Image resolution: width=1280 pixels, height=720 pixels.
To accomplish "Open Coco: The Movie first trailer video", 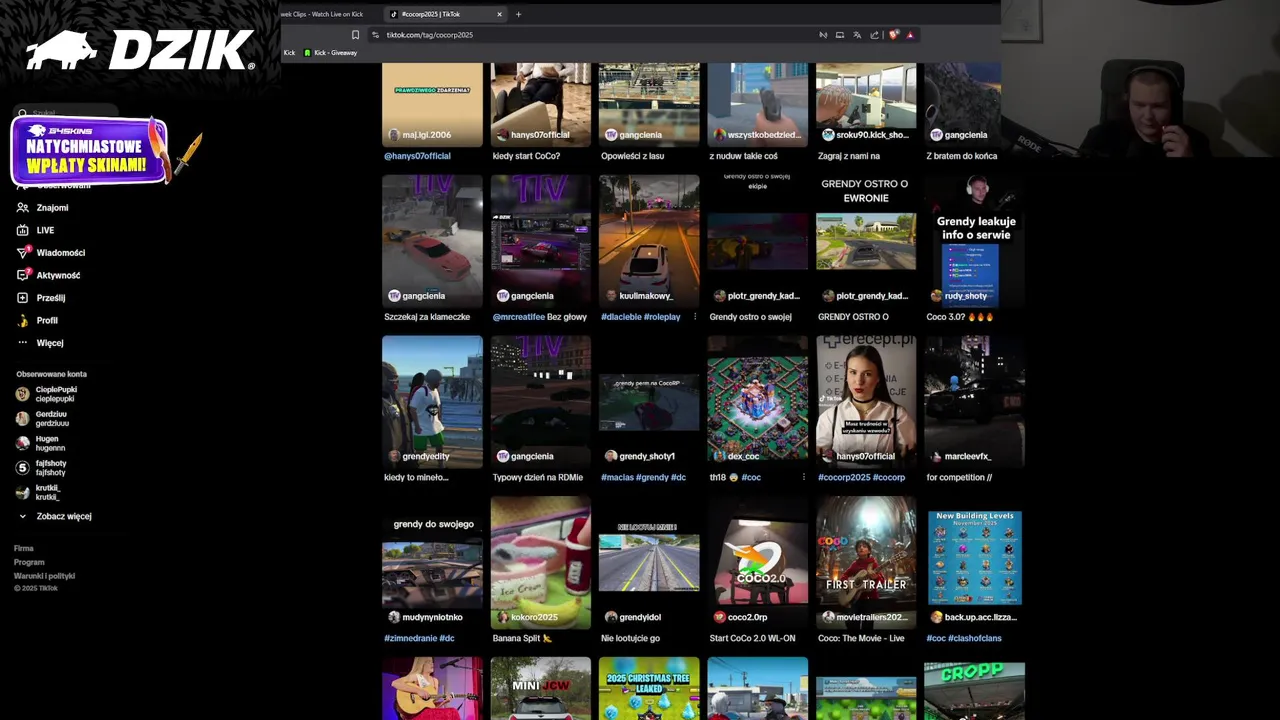I will point(866,562).
